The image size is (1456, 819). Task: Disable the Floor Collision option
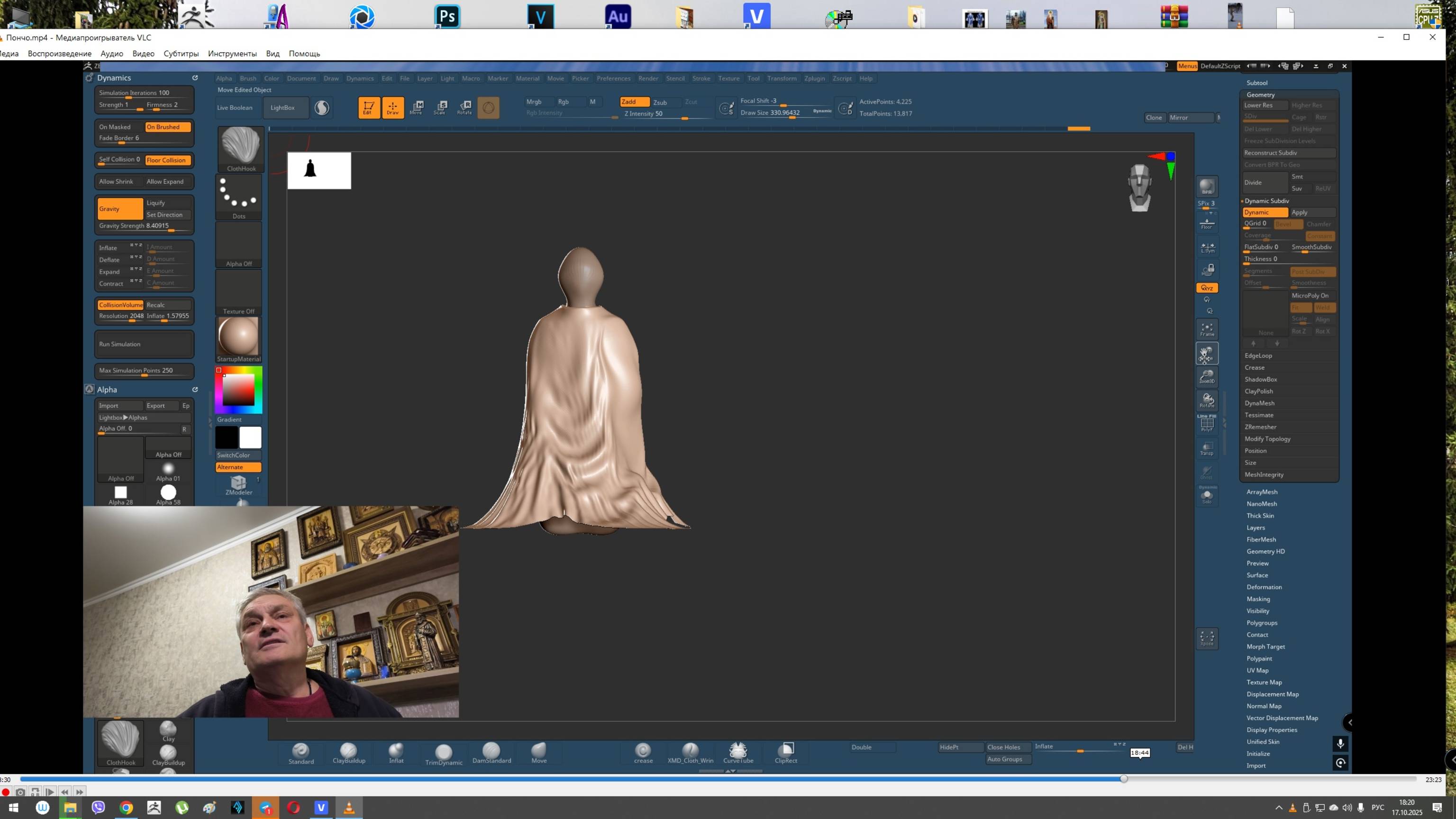(x=167, y=160)
